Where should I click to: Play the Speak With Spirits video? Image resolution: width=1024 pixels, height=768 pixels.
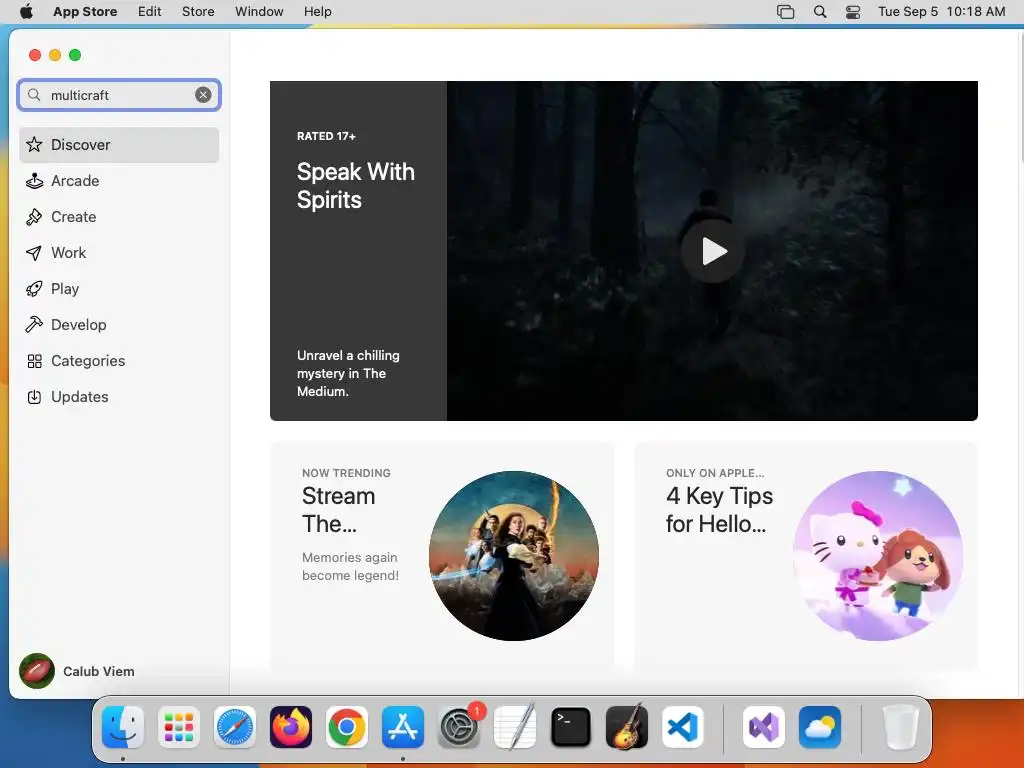pos(712,251)
